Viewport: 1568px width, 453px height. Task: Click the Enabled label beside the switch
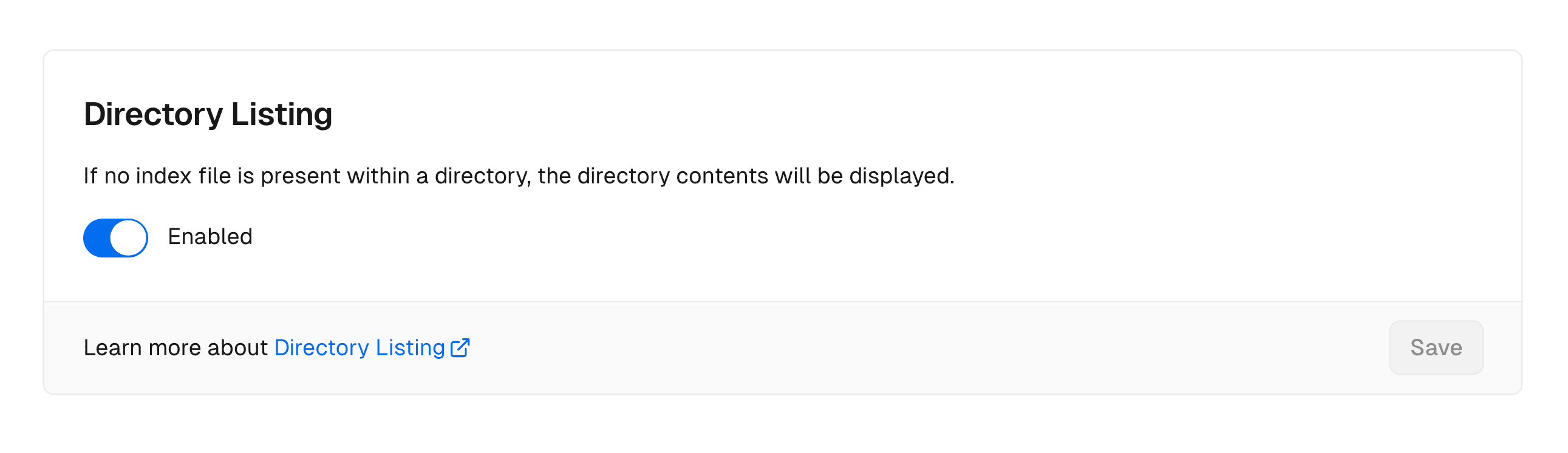pyautogui.click(x=210, y=237)
